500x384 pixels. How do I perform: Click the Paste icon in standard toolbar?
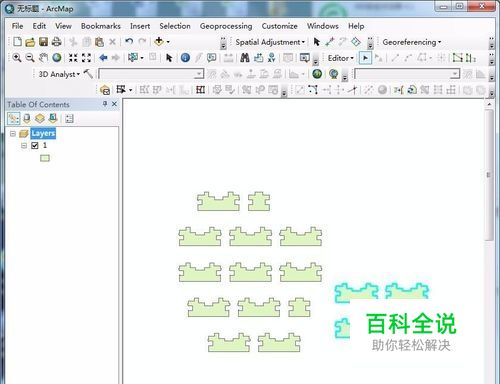[99, 42]
